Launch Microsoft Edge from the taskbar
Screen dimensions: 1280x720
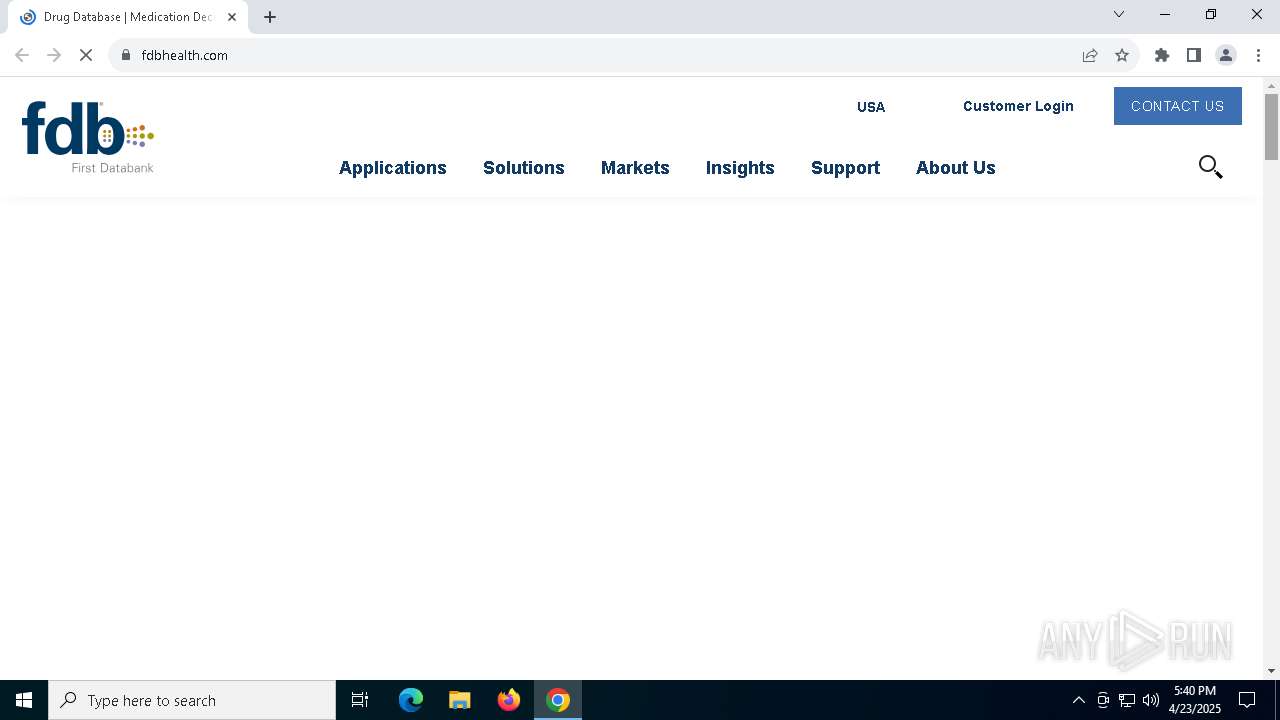[x=411, y=700]
